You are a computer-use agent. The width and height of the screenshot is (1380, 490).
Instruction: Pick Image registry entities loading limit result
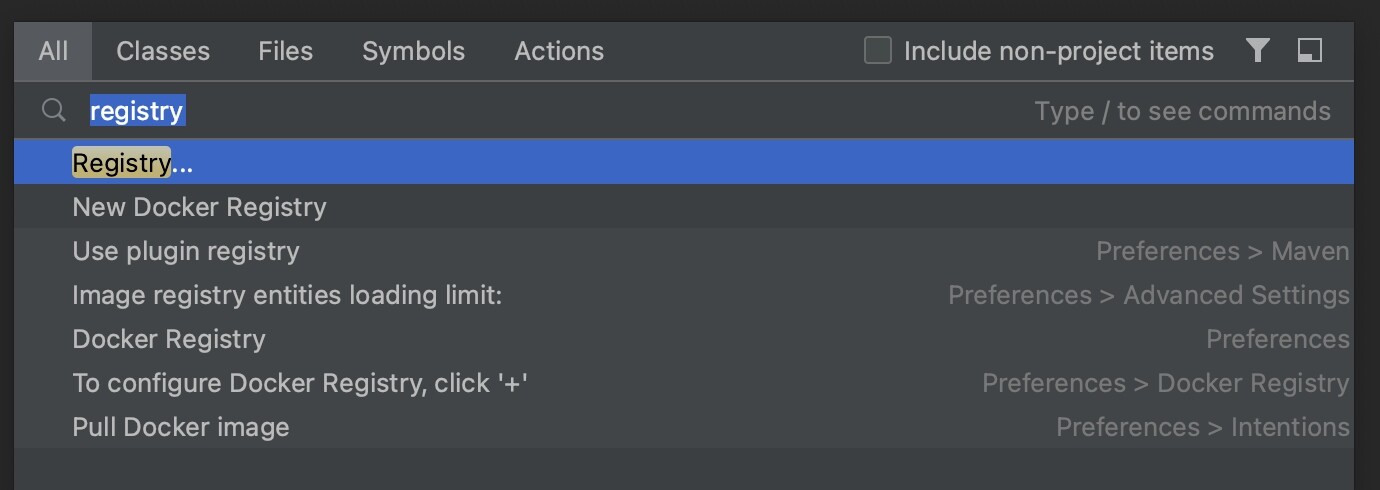[x=287, y=295]
